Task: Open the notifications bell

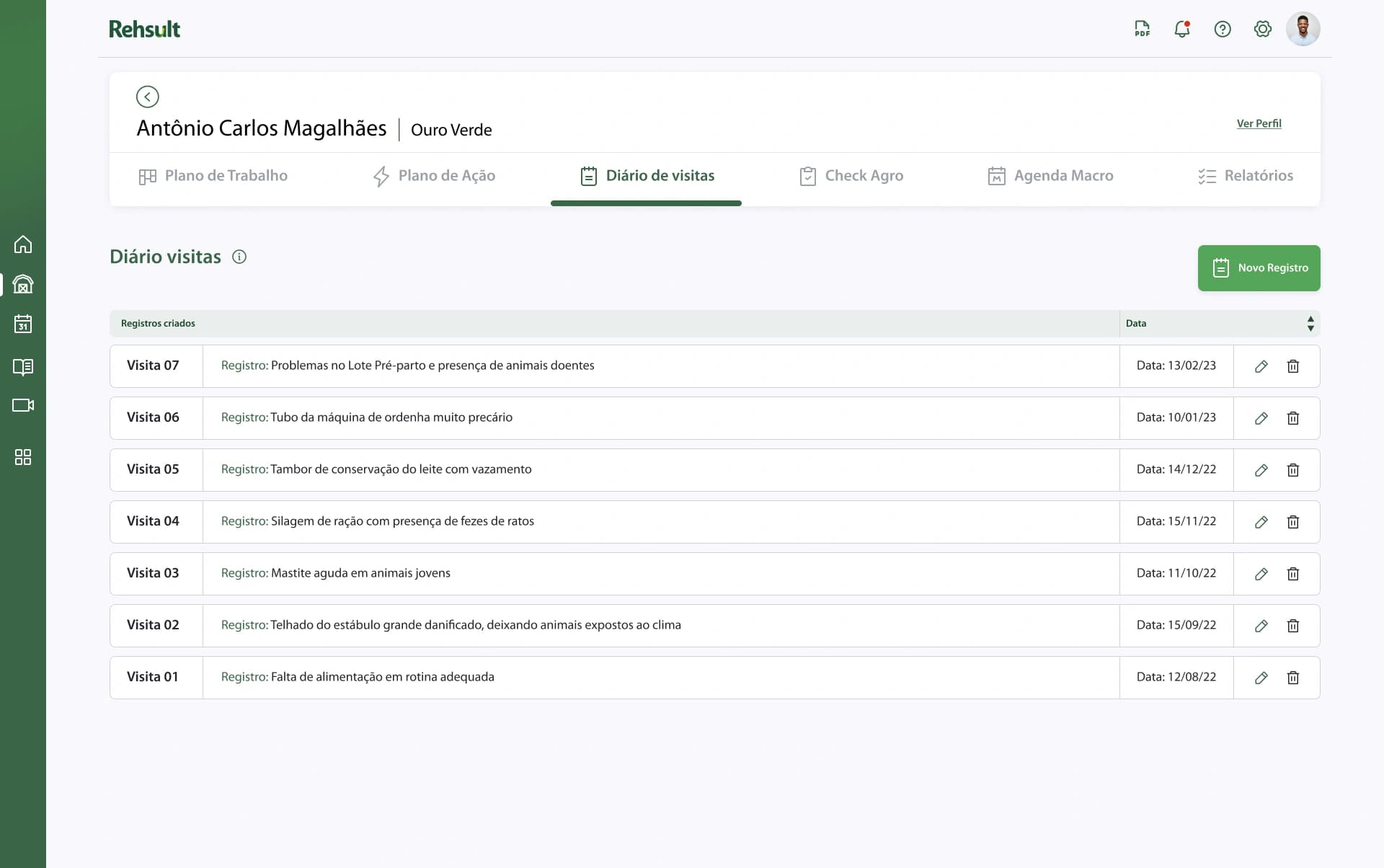Action: pyautogui.click(x=1182, y=29)
